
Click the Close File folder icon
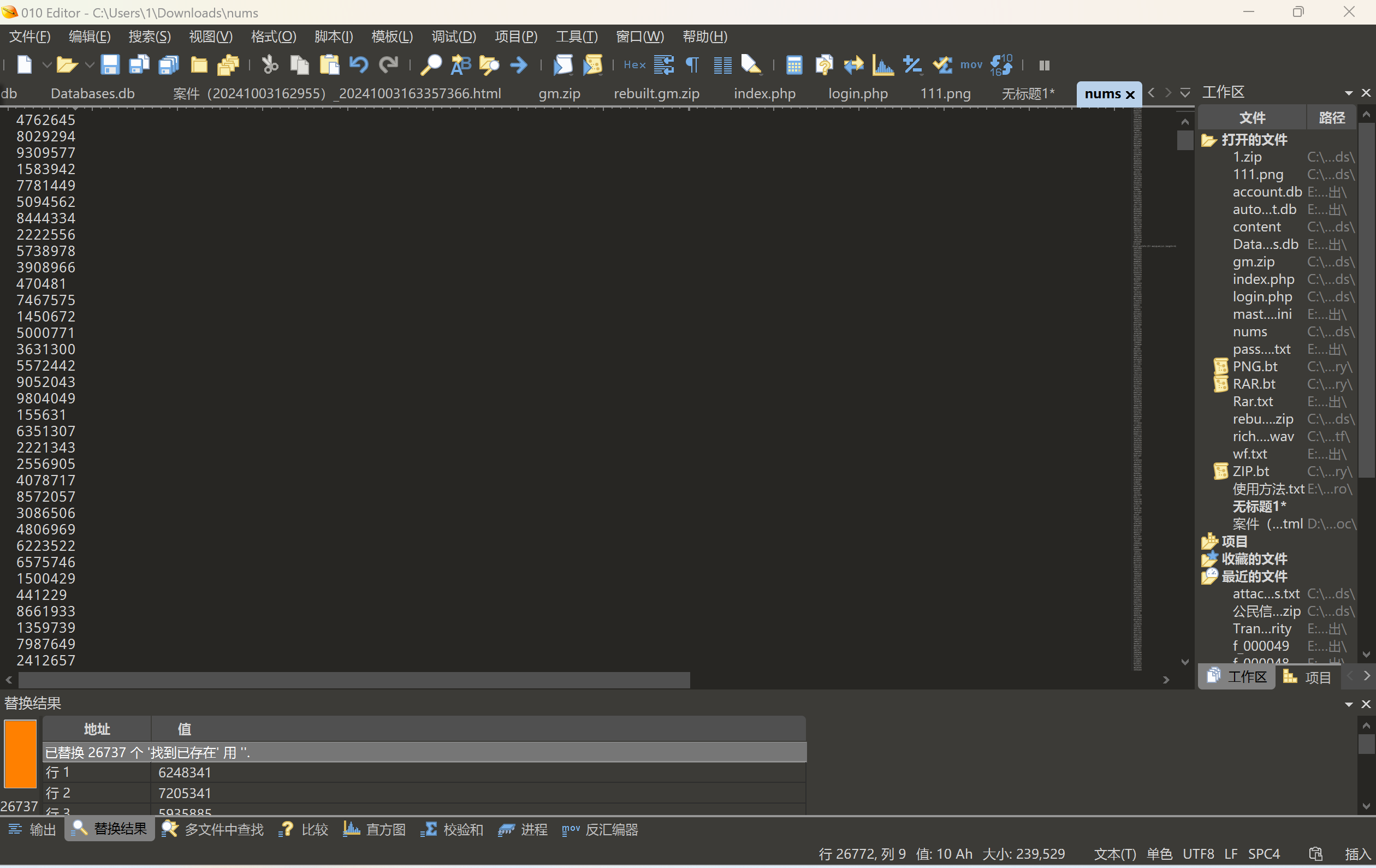click(199, 65)
